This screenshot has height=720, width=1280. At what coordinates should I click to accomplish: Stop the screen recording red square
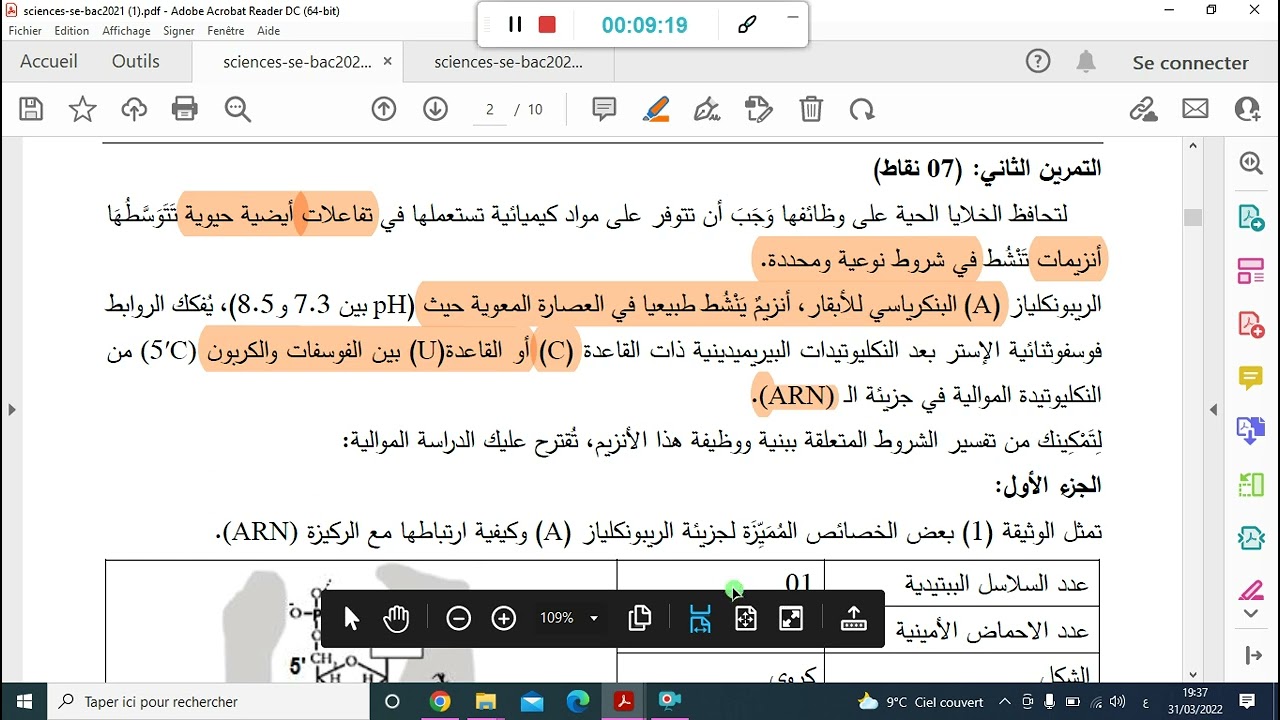[547, 25]
